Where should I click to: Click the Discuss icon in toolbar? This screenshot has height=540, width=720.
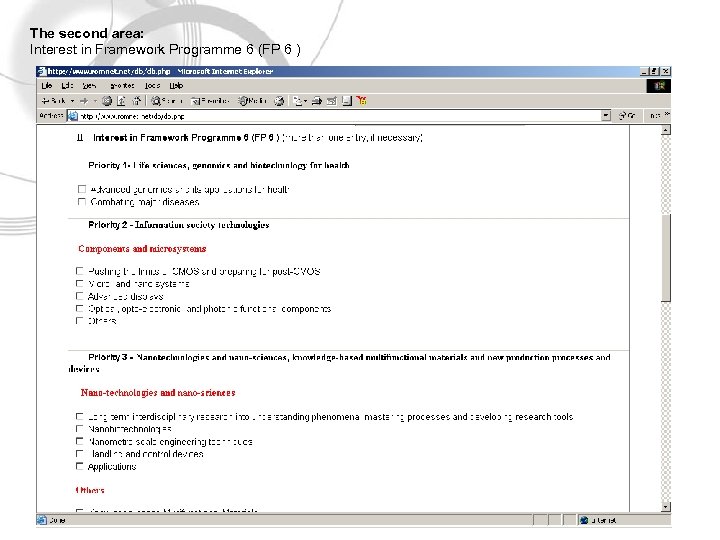(347, 101)
